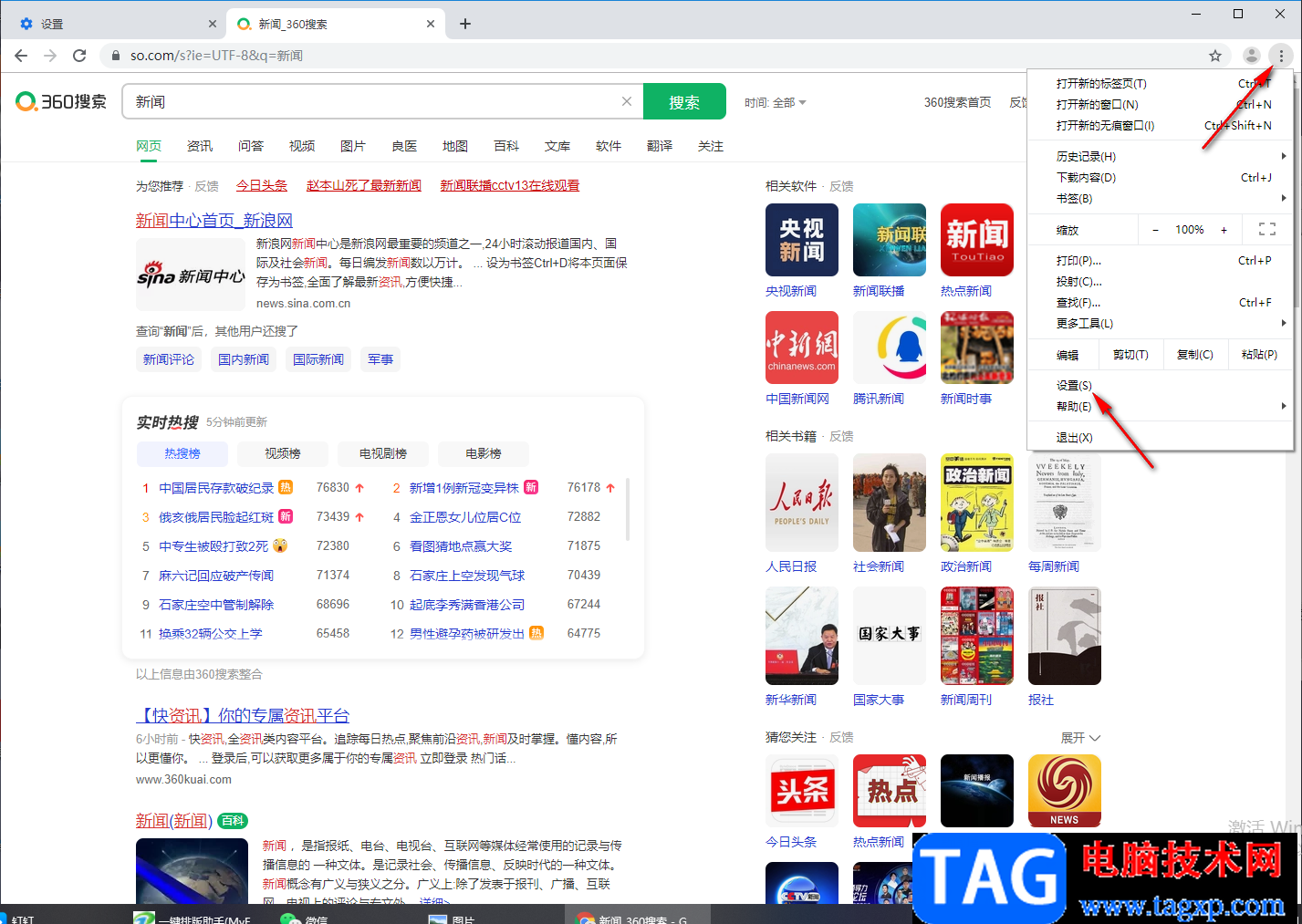Switch to the 视频 search tab

[302, 146]
